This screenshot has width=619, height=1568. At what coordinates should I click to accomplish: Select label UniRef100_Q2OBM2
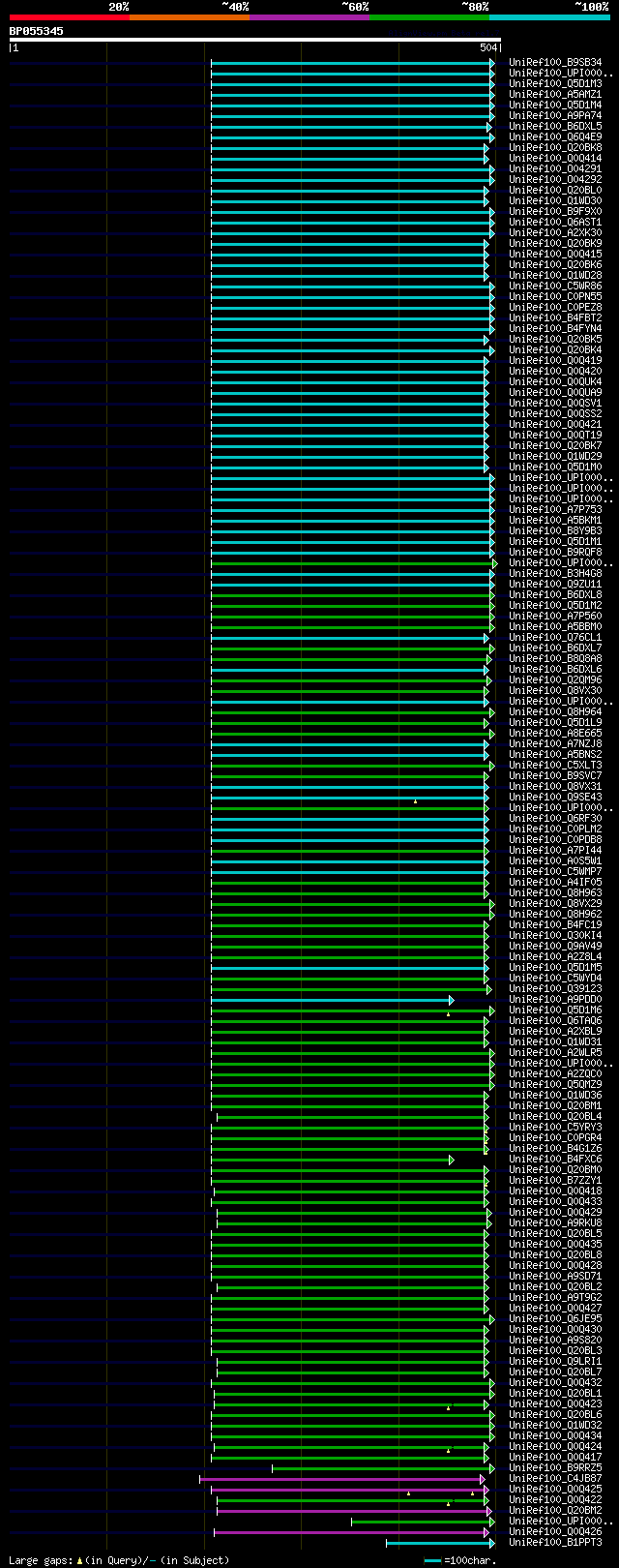pos(555,1511)
